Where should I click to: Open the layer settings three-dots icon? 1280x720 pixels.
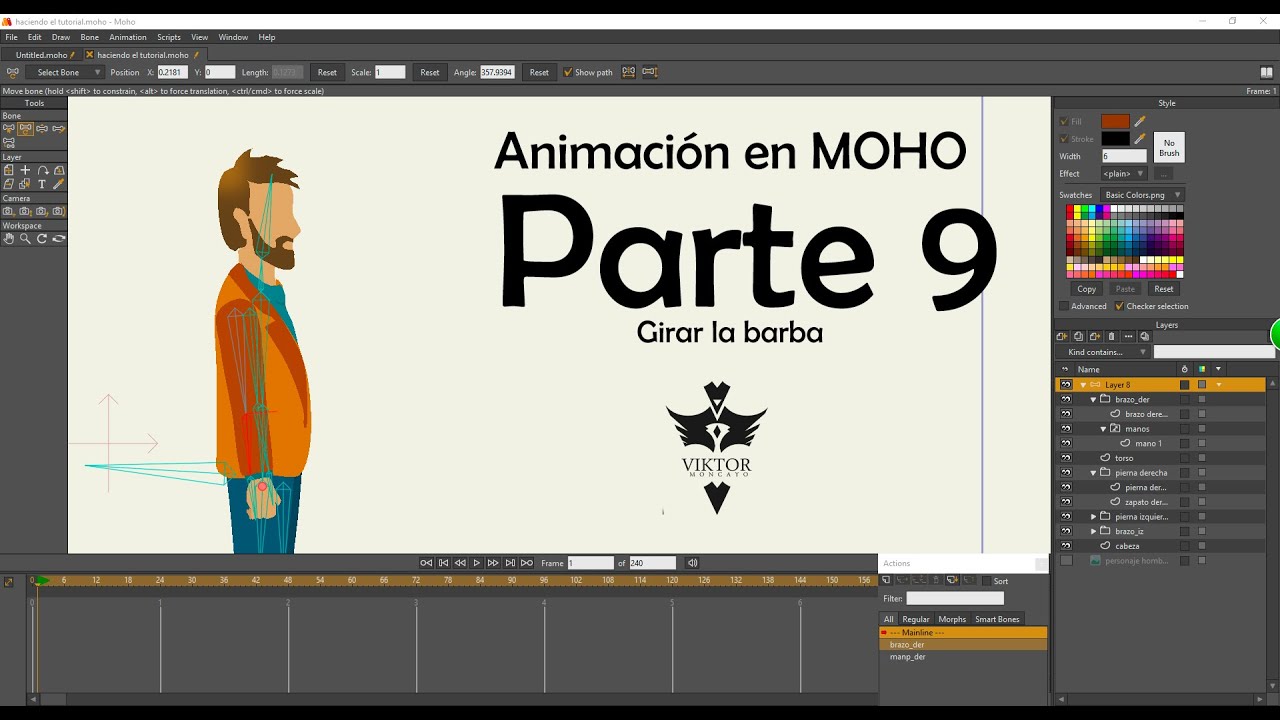[1128, 337]
